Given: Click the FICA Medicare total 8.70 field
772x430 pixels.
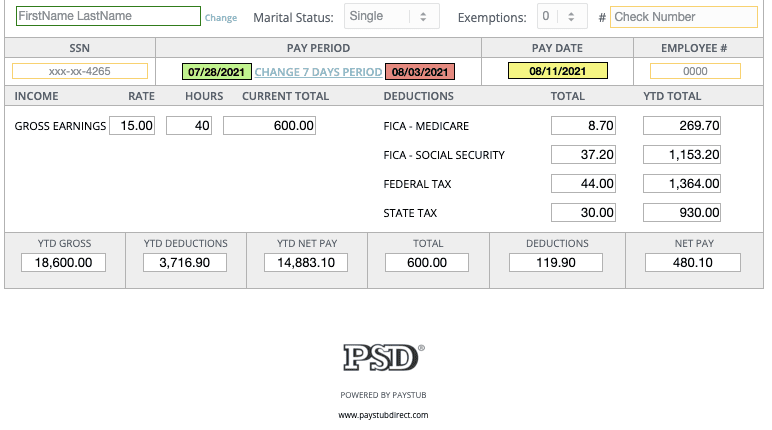Looking at the screenshot, I should 585,126.
